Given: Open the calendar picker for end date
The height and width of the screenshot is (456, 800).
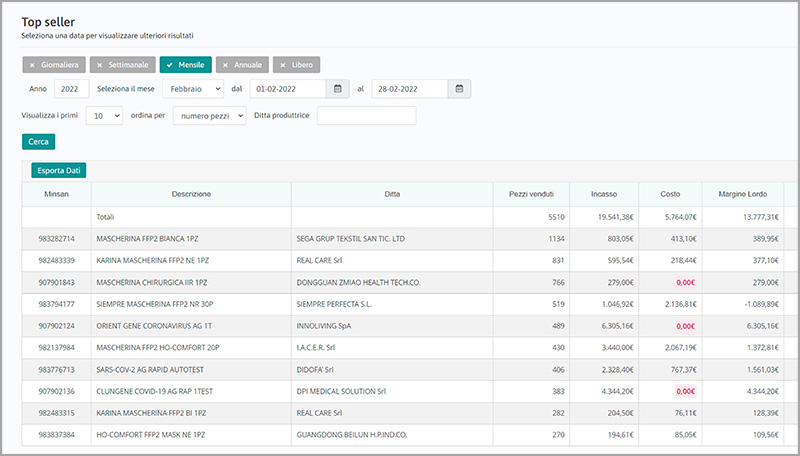Looking at the screenshot, I should (x=459, y=89).
